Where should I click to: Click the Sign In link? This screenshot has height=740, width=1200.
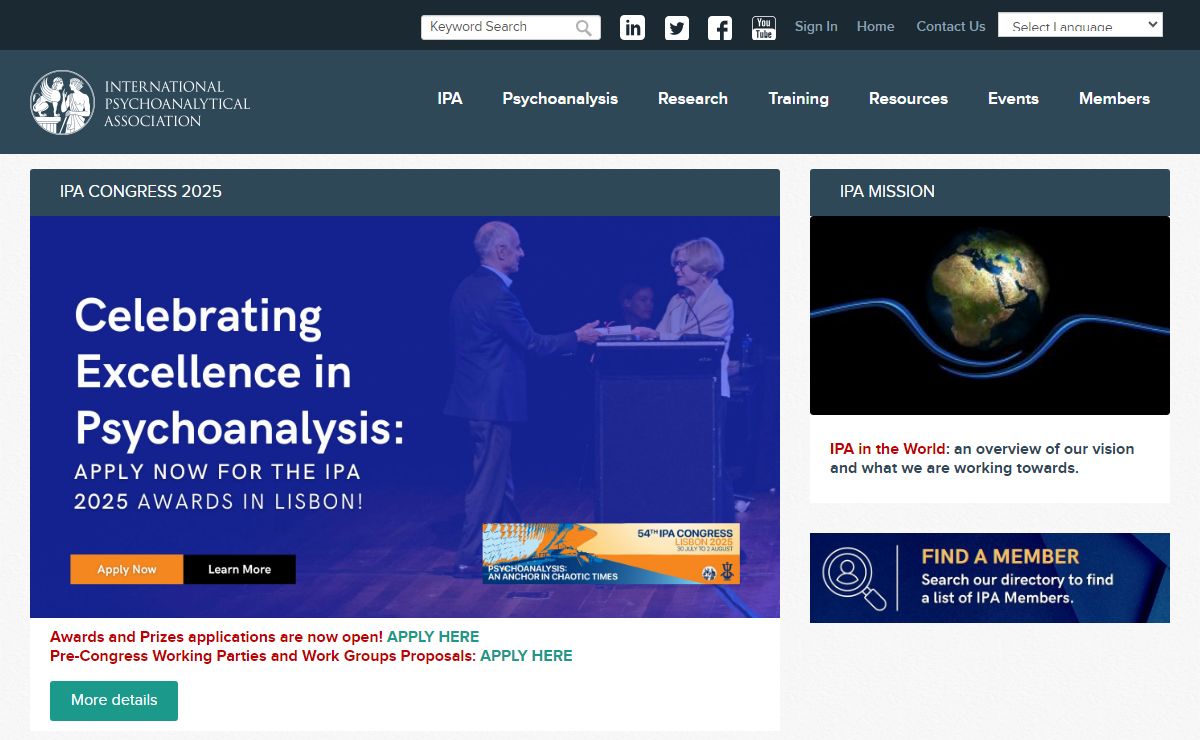coord(816,27)
